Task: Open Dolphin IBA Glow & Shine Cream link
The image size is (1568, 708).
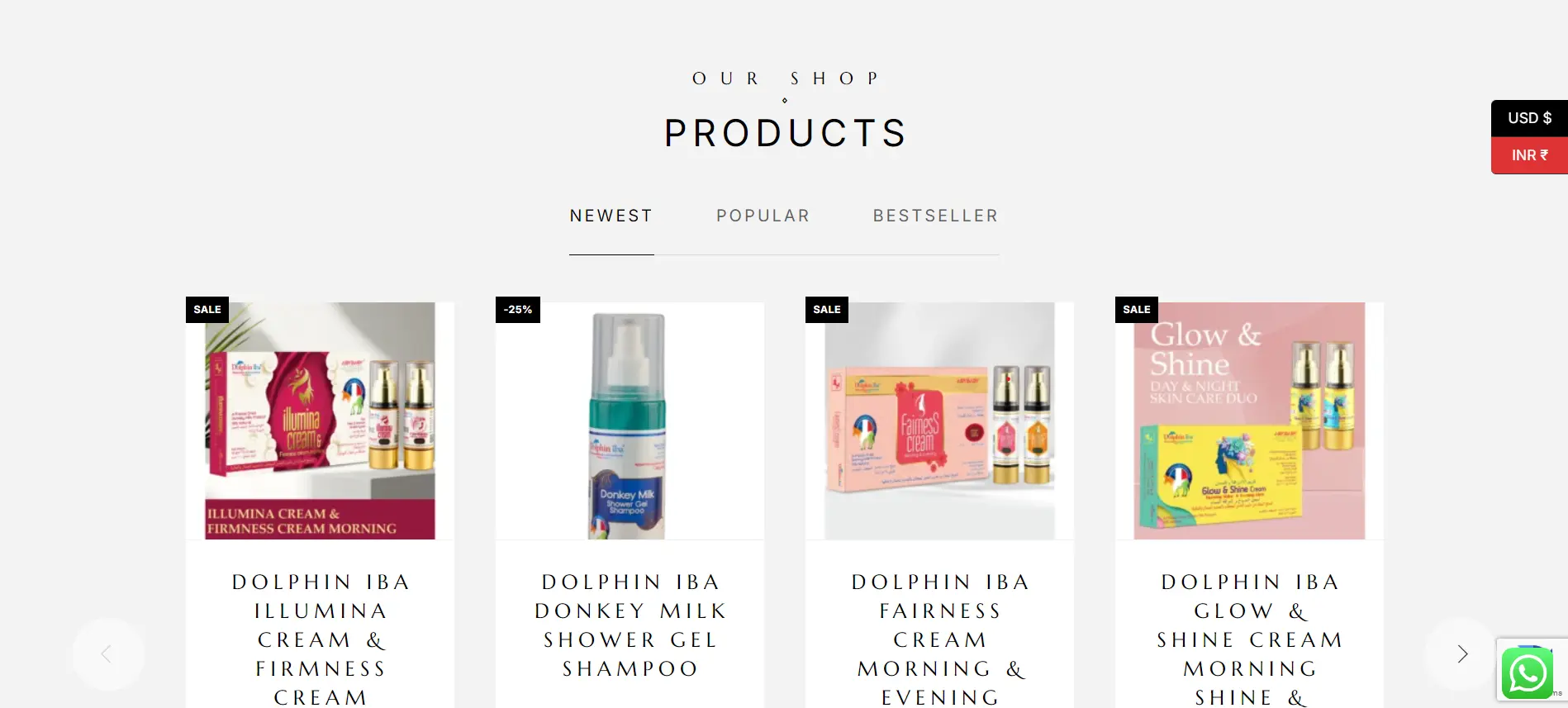Action: [1250, 639]
